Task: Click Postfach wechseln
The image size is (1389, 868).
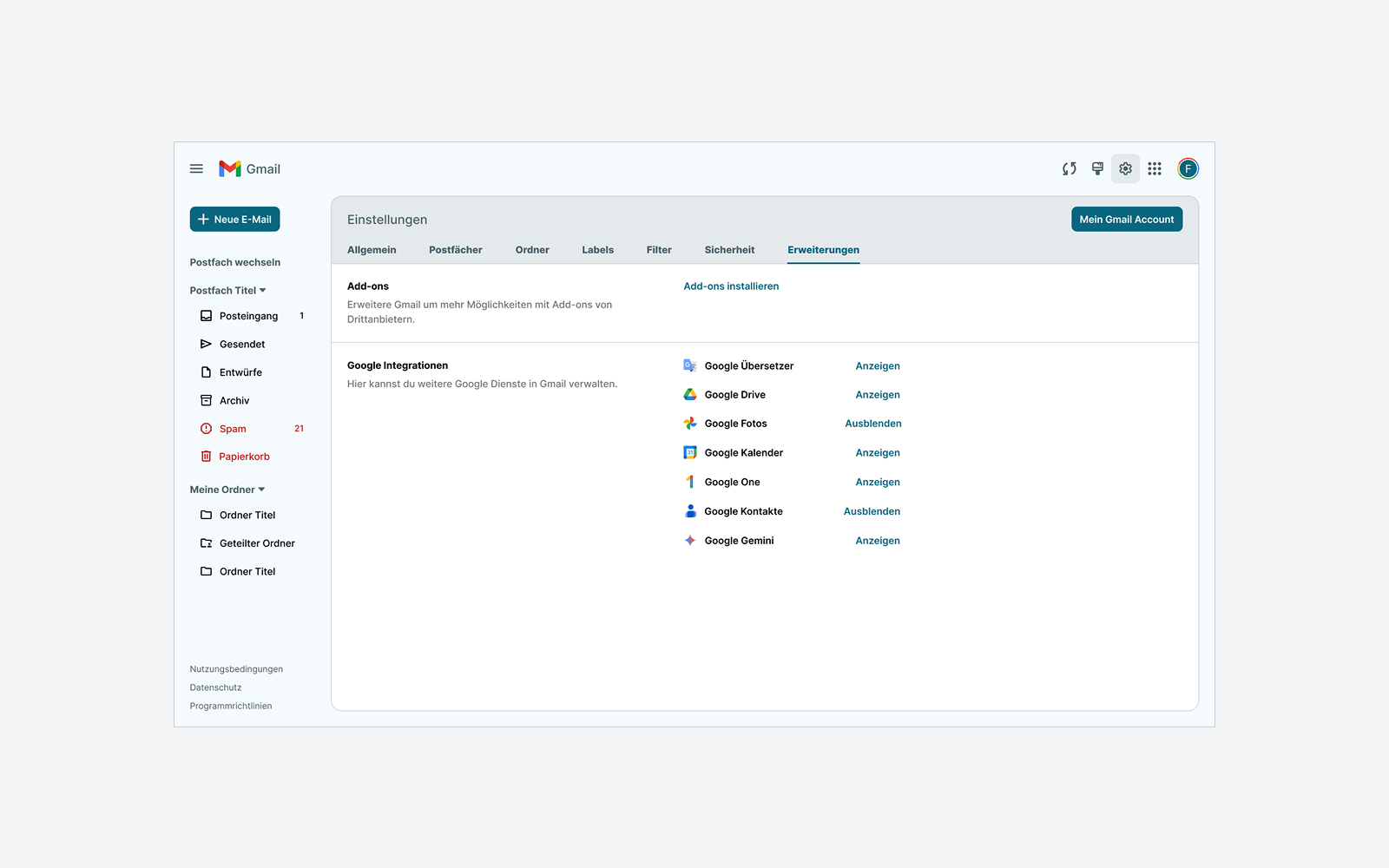Action: (235, 262)
